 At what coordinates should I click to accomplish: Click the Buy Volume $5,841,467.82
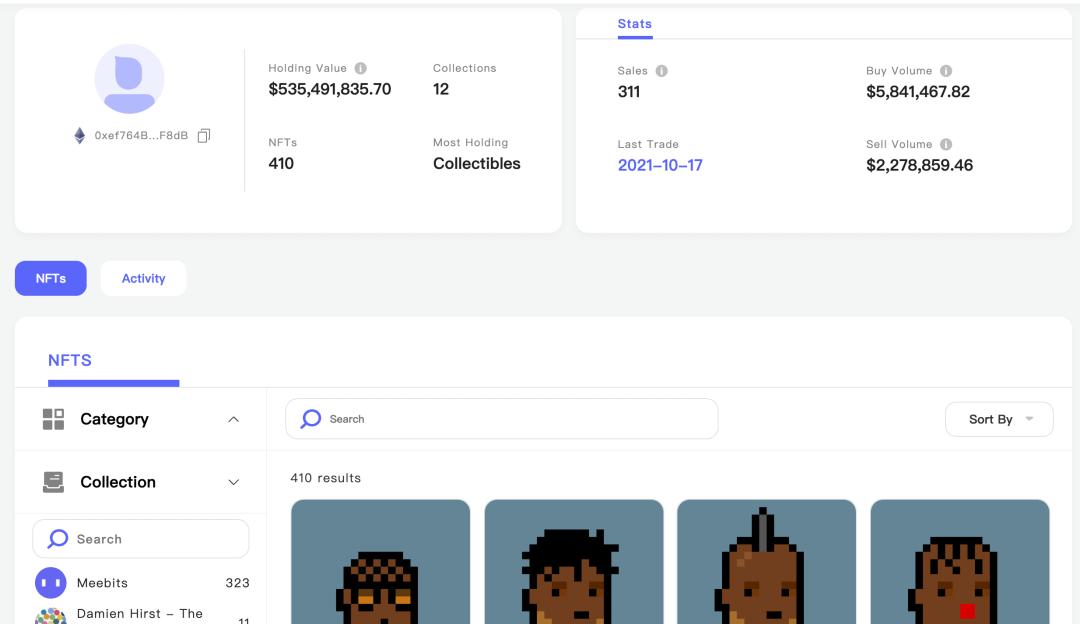[918, 92]
